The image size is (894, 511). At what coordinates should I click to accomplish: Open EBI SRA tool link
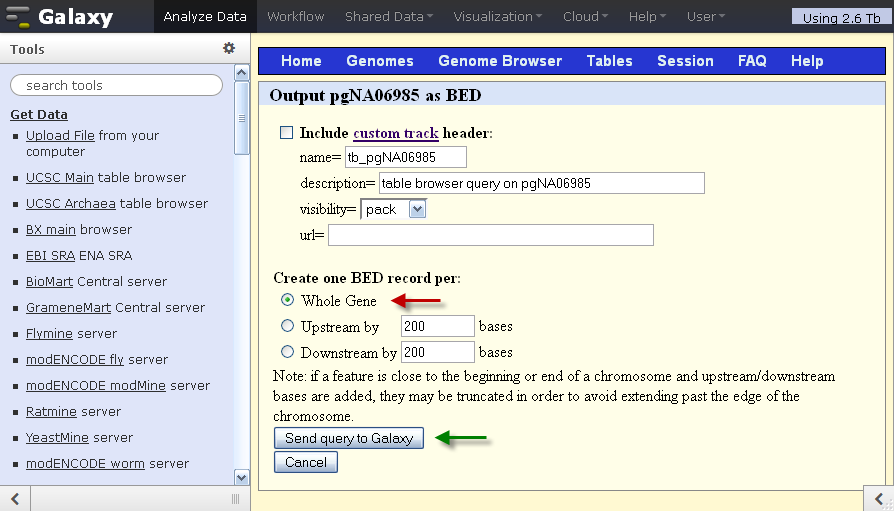point(50,256)
